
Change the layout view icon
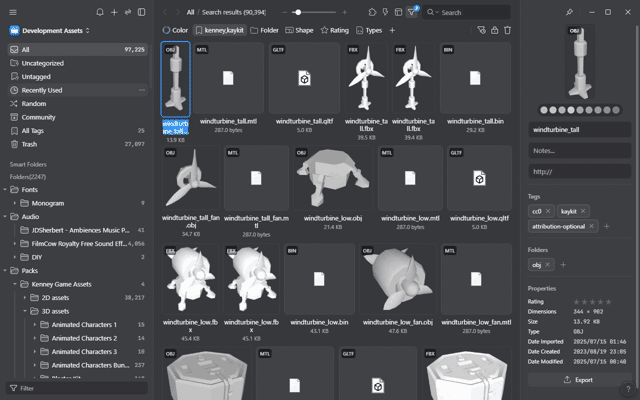[398, 12]
